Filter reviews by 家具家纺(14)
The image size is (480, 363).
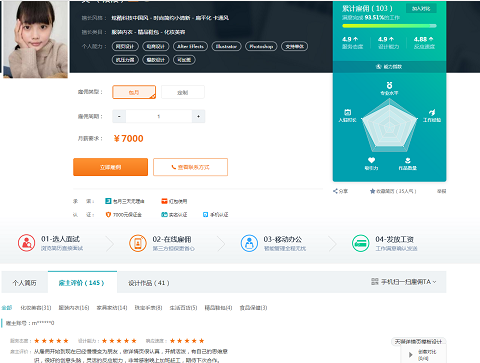112,307
